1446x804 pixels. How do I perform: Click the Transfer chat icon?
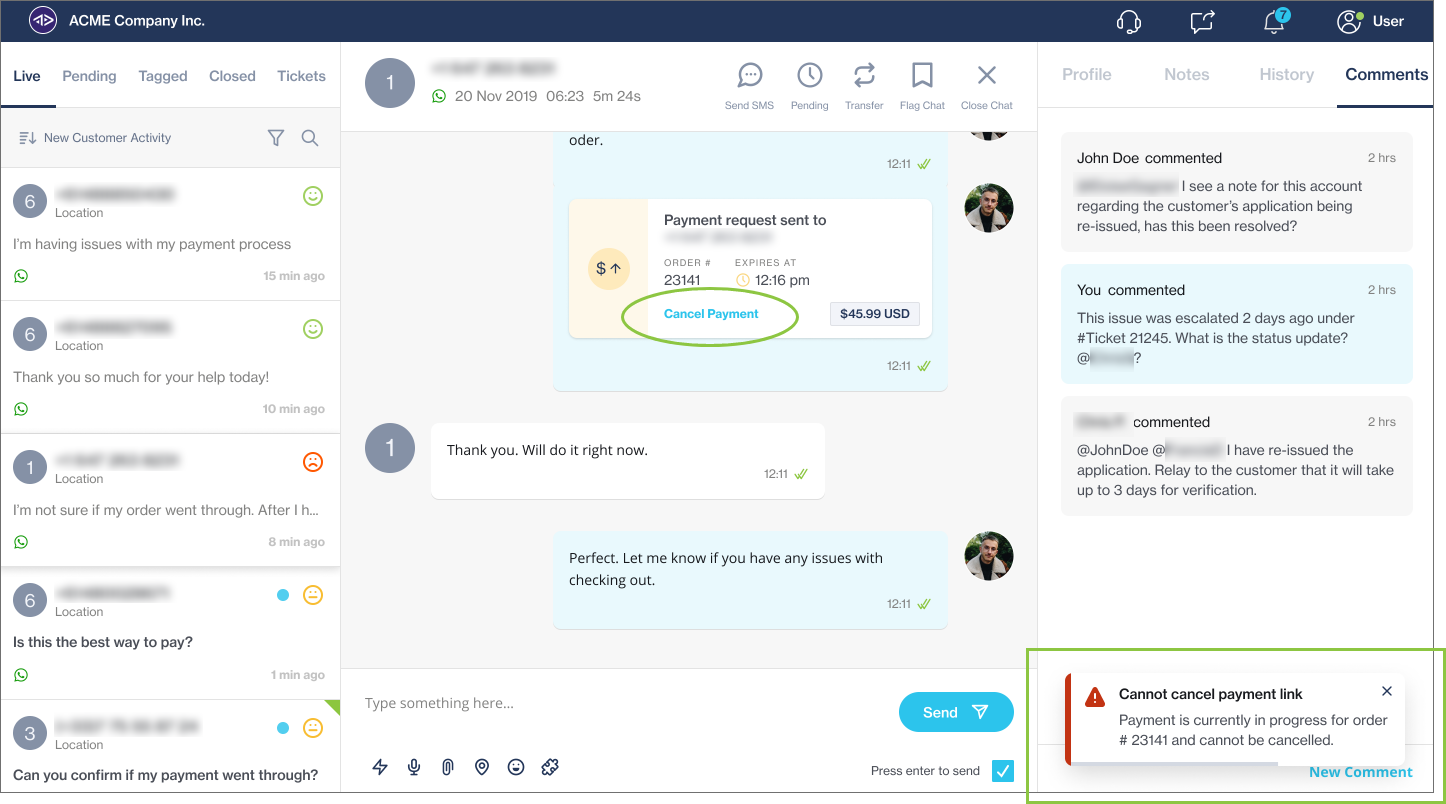(864, 76)
